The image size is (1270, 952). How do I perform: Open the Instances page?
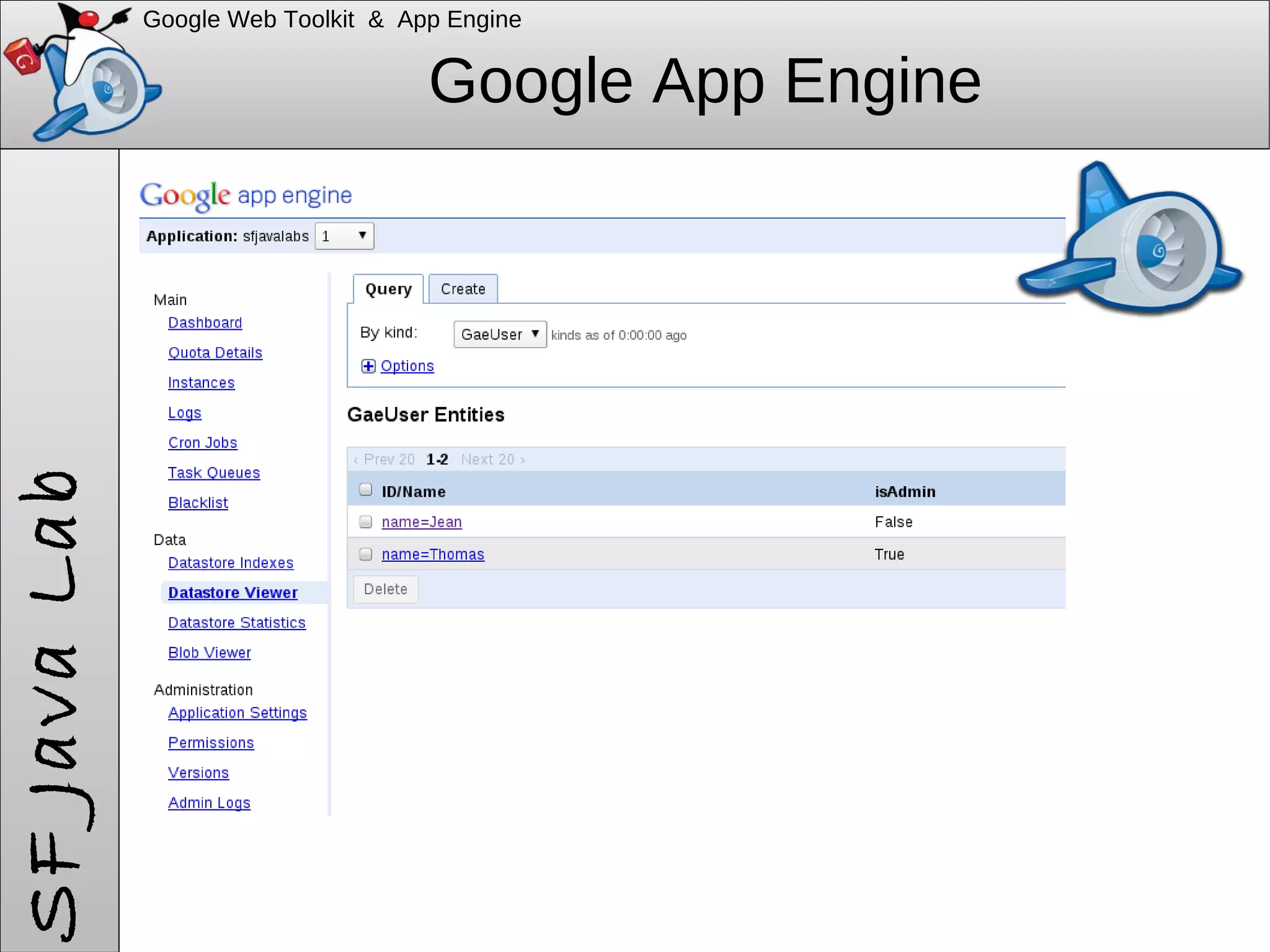pyautogui.click(x=202, y=383)
